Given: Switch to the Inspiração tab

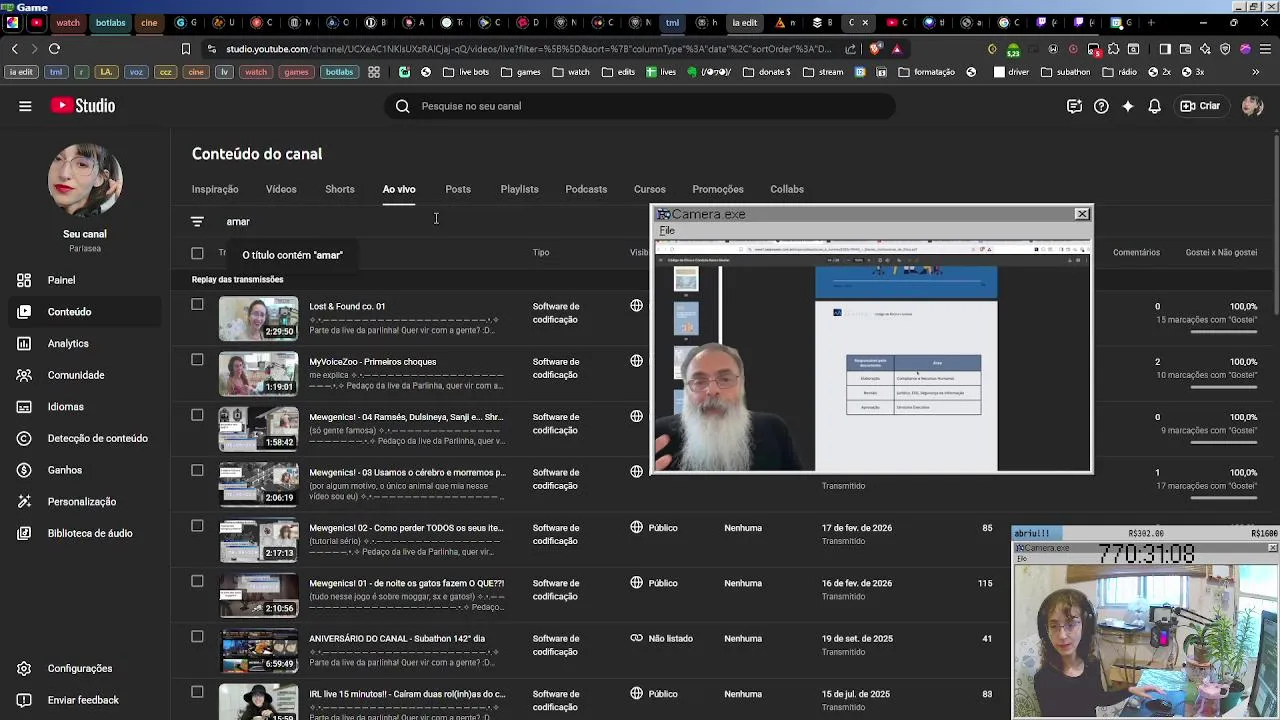Looking at the screenshot, I should click(x=215, y=189).
